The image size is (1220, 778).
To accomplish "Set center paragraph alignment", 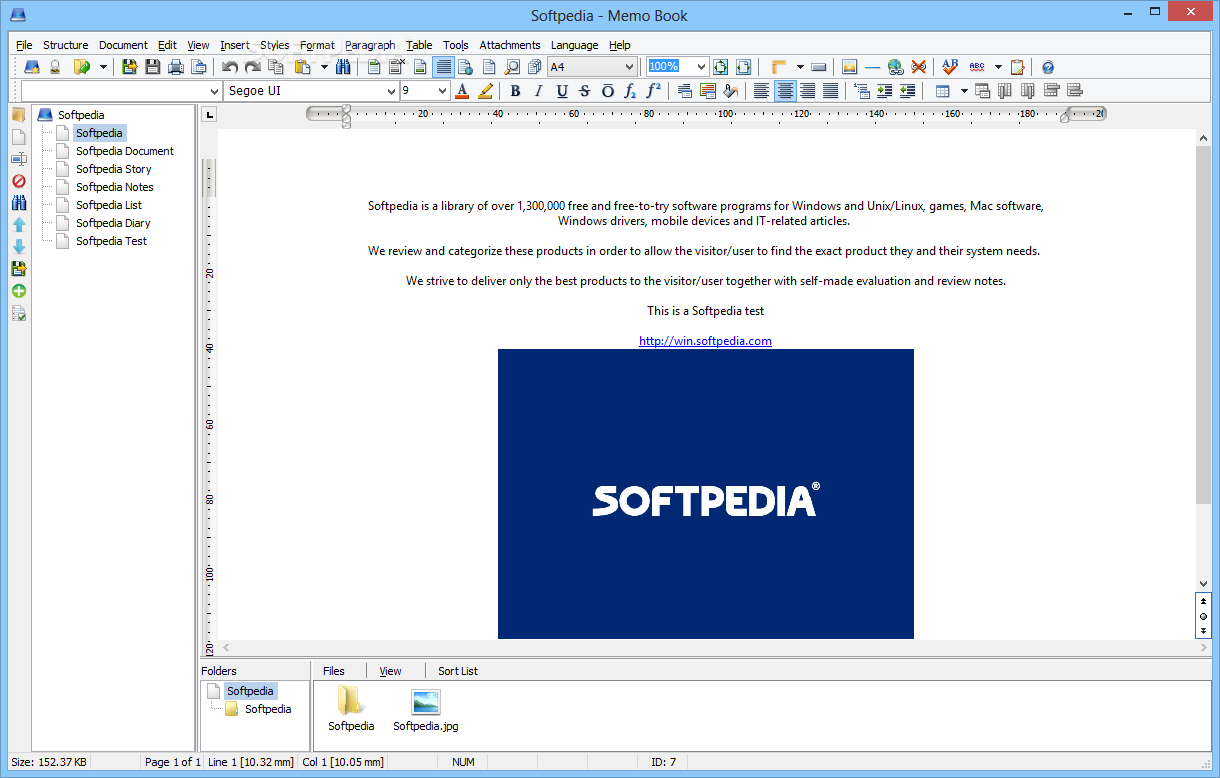I will 785,91.
